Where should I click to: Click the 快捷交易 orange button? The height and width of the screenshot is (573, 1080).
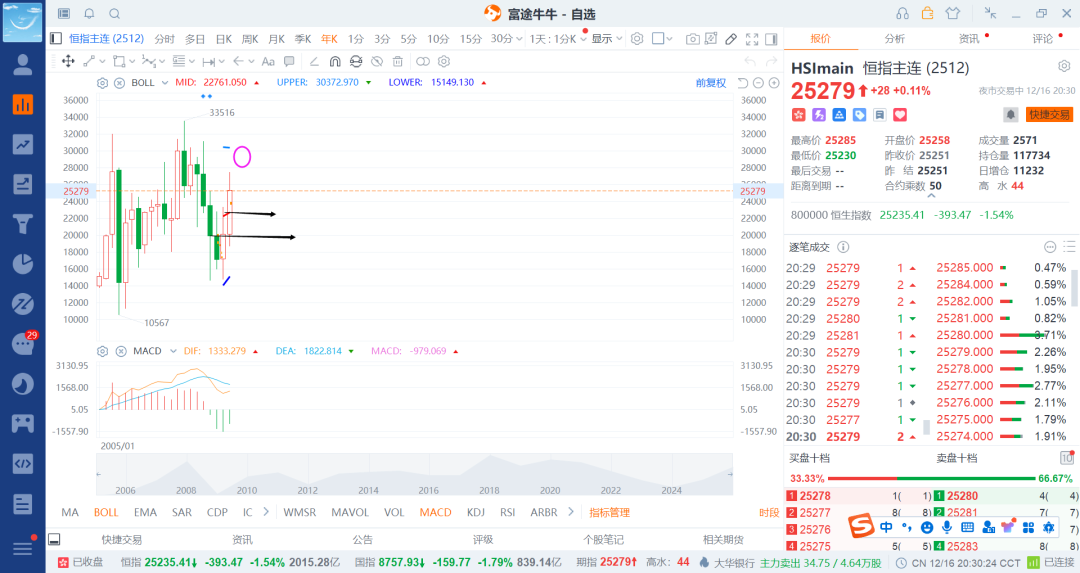1050,115
